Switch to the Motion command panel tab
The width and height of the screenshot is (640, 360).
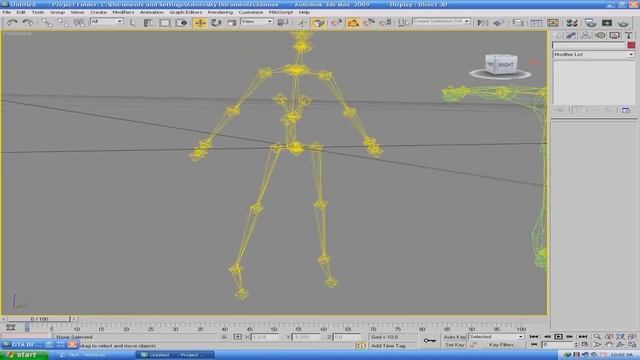(600, 36)
